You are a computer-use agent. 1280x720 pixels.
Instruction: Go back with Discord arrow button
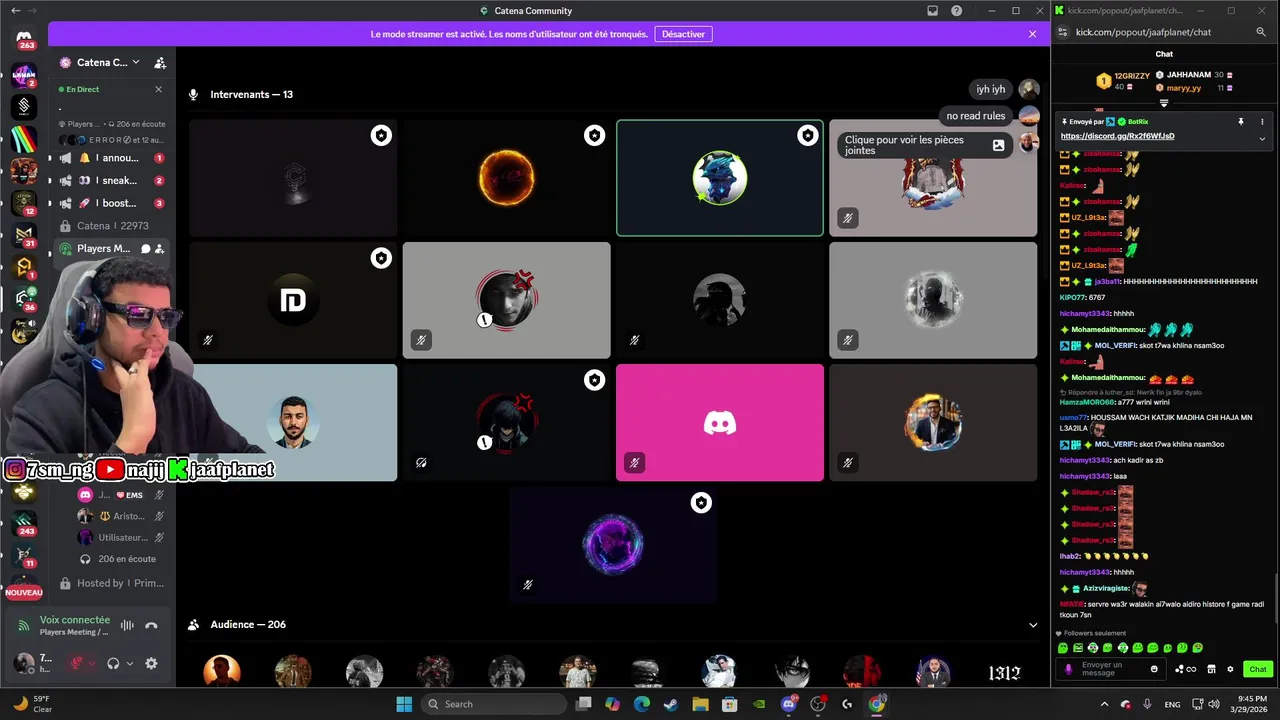click(x=15, y=11)
